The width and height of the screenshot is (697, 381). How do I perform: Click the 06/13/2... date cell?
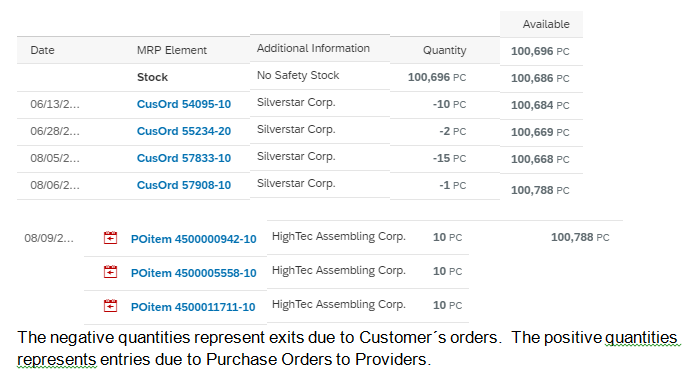point(55,104)
